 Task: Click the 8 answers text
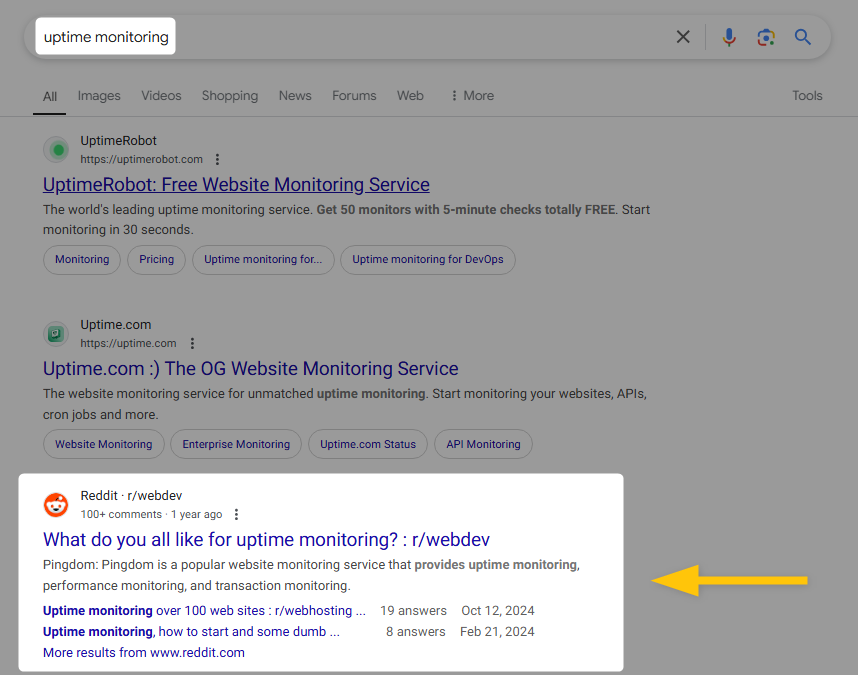tap(416, 632)
